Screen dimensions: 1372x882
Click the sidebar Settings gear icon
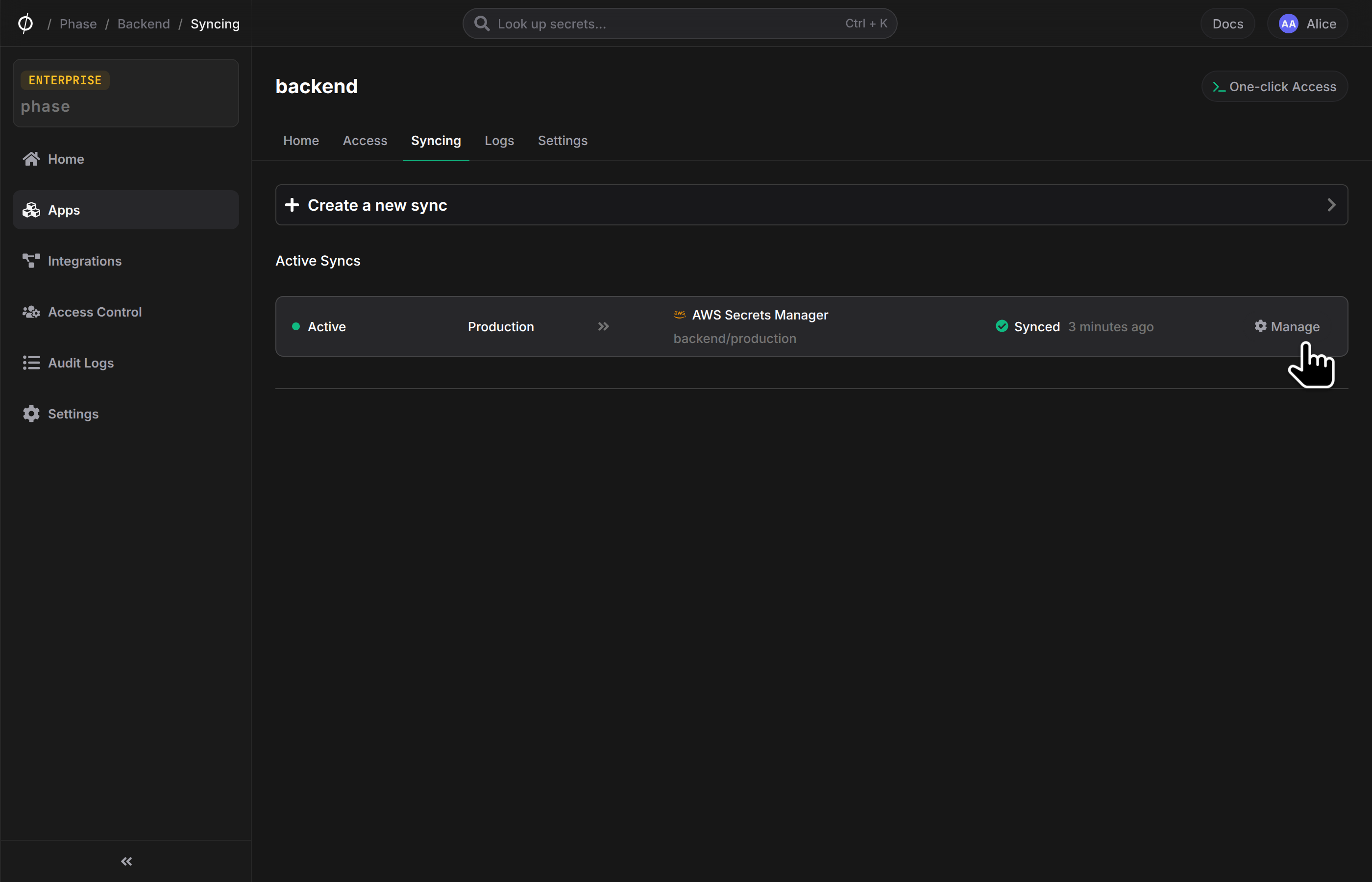pyautogui.click(x=31, y=414)
